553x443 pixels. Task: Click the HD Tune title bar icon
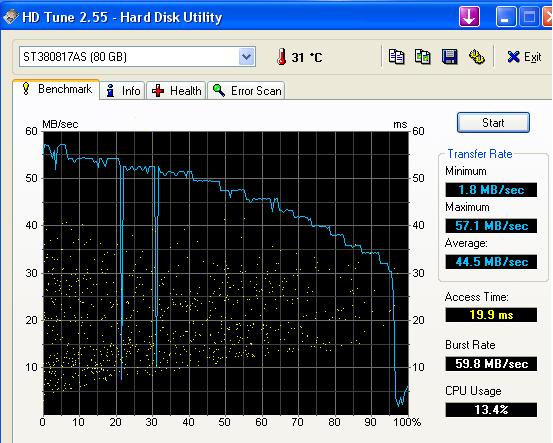click(x=10, y=16)
